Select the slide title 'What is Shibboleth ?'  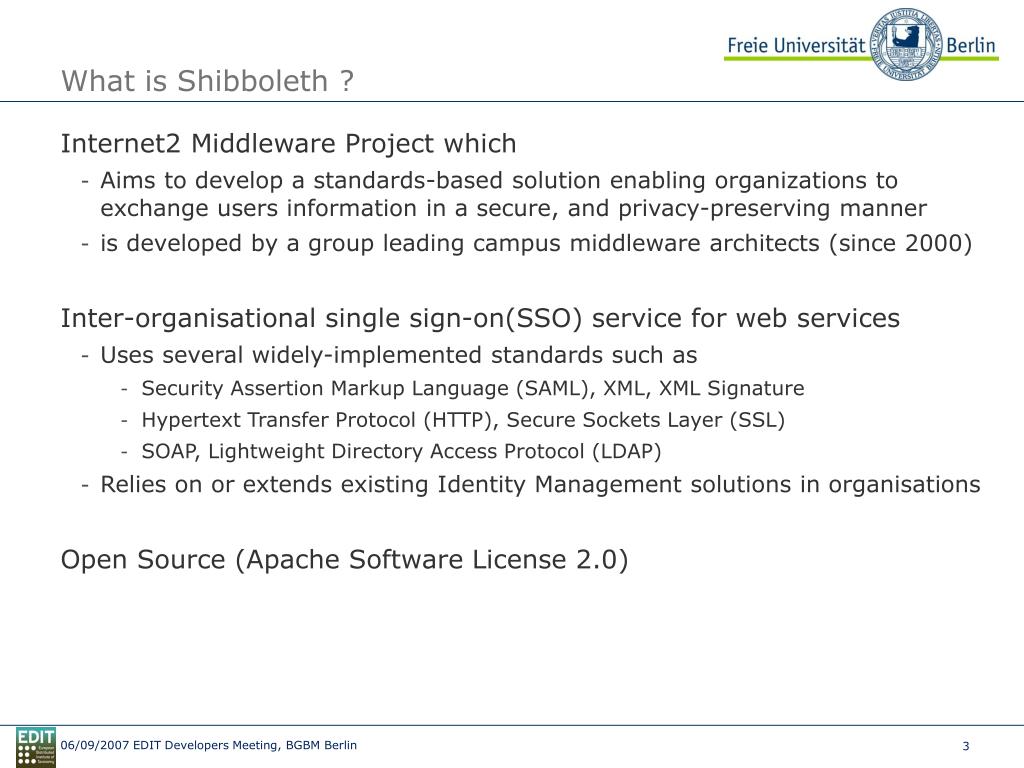208,81
